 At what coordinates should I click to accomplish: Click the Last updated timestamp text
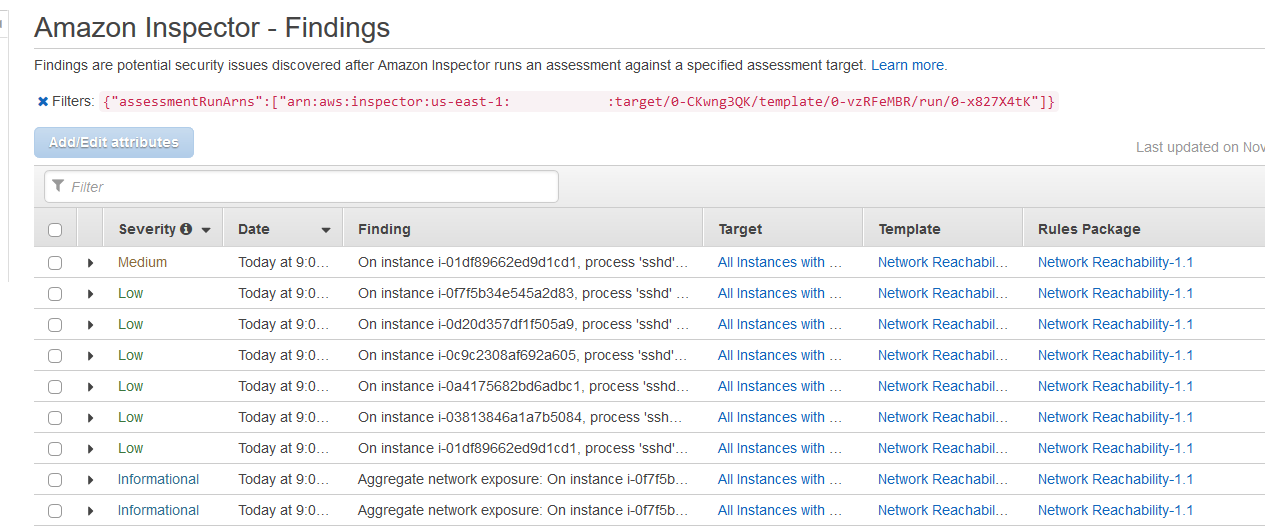click(1200, 147)
